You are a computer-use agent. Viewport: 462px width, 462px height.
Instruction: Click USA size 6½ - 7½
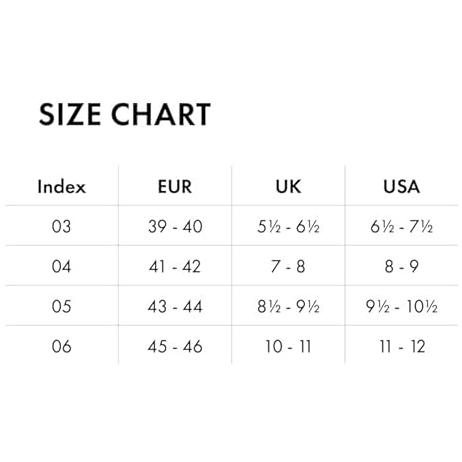[x=401, y=227]
